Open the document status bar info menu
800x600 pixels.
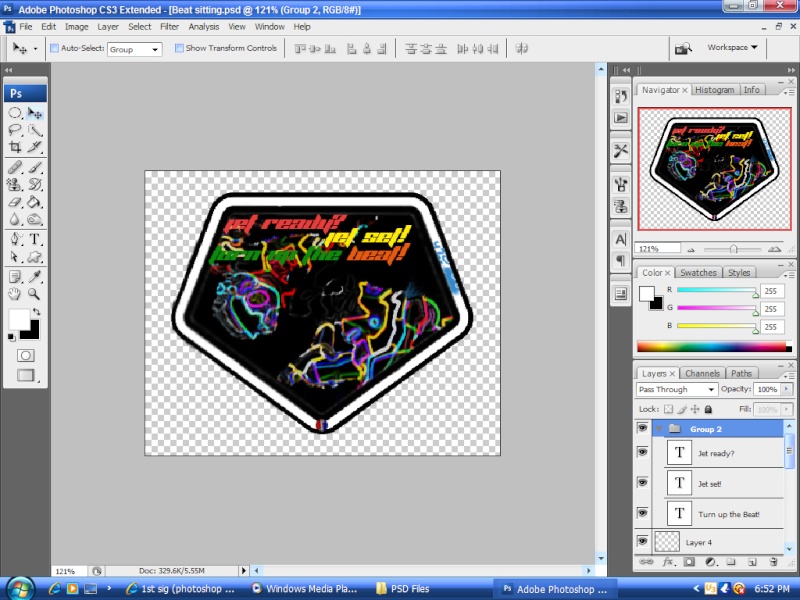(243, 570)
